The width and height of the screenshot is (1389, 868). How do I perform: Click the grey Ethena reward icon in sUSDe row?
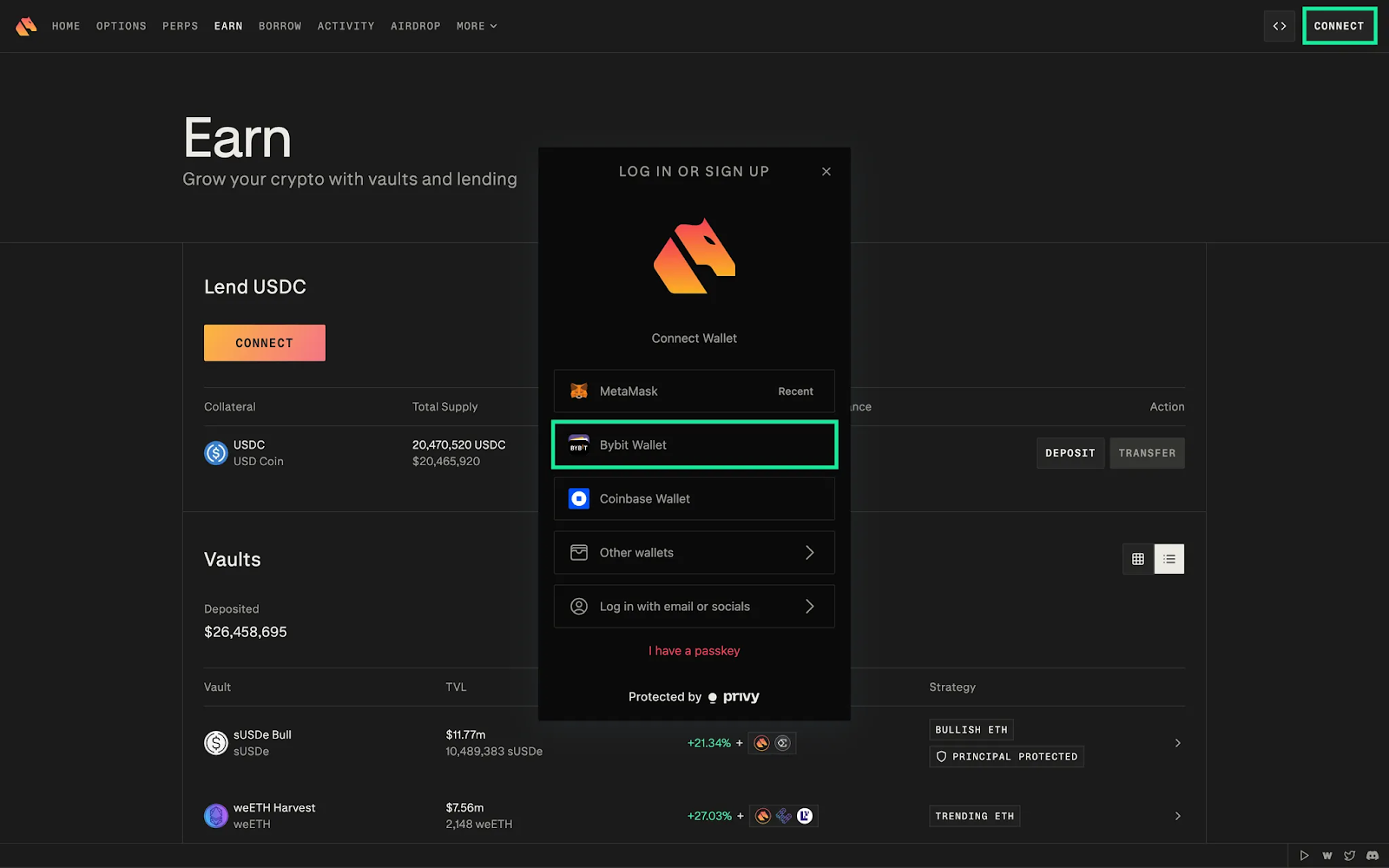(x=783, y=743)
